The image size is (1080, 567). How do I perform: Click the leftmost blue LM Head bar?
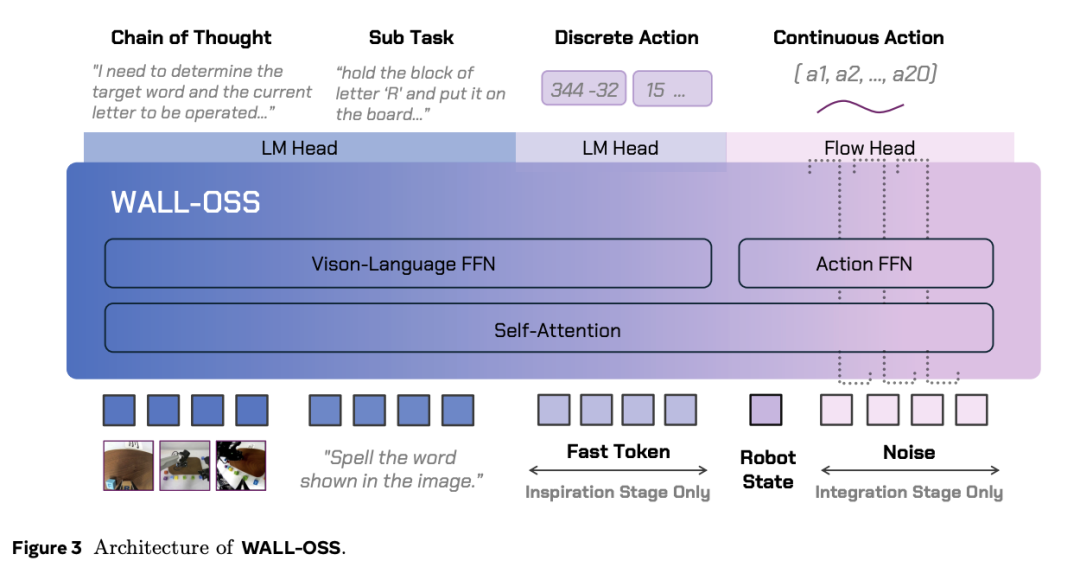click(x=299, y=148)
